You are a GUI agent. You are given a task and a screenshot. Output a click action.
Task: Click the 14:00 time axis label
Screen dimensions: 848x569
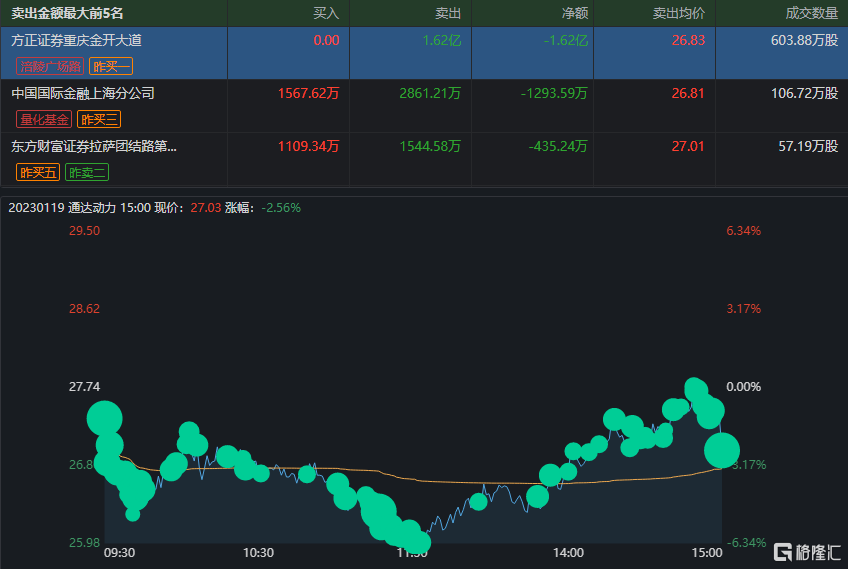(568, 553)
